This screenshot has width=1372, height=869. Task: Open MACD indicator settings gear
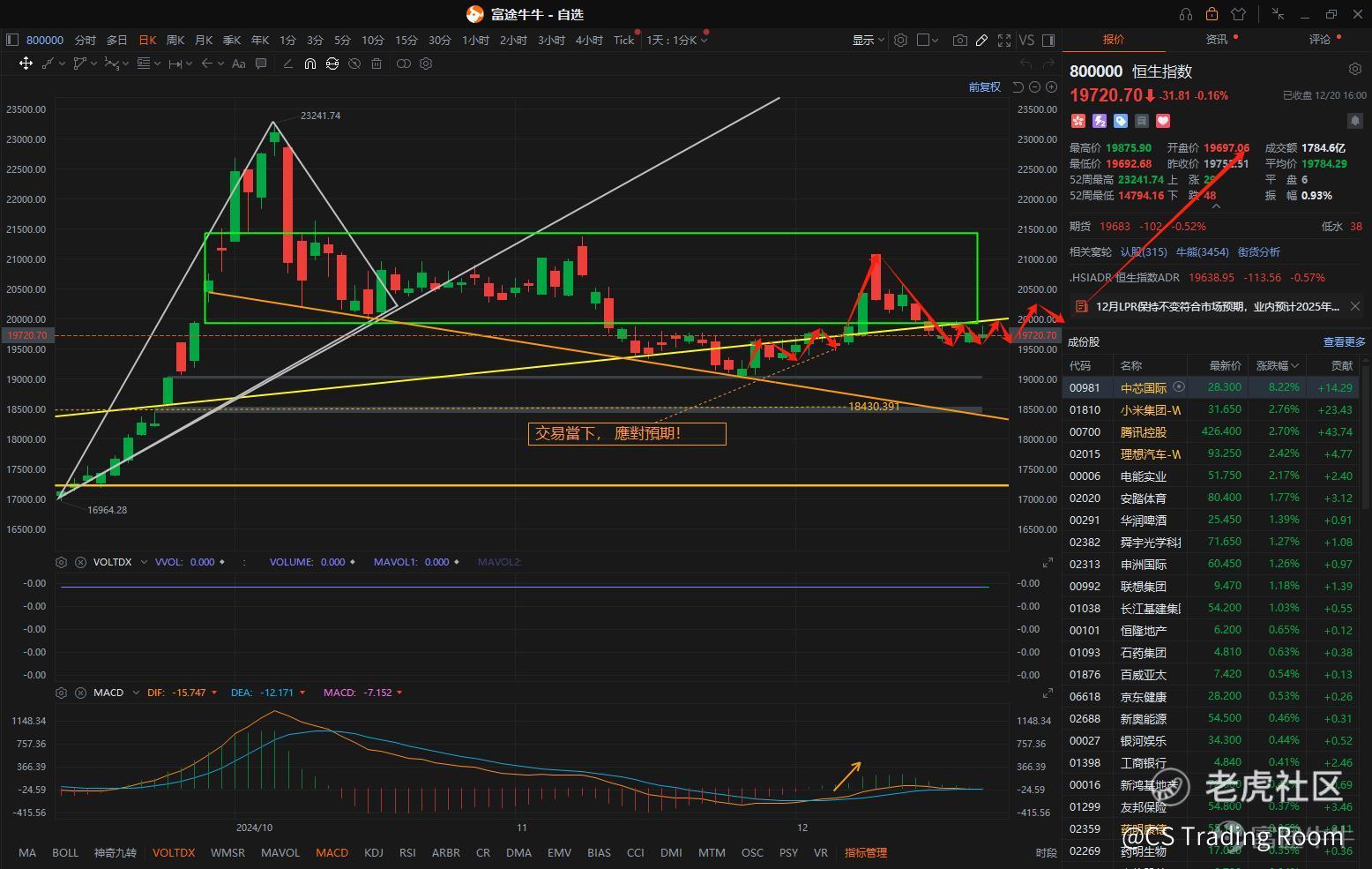(61, 693)
